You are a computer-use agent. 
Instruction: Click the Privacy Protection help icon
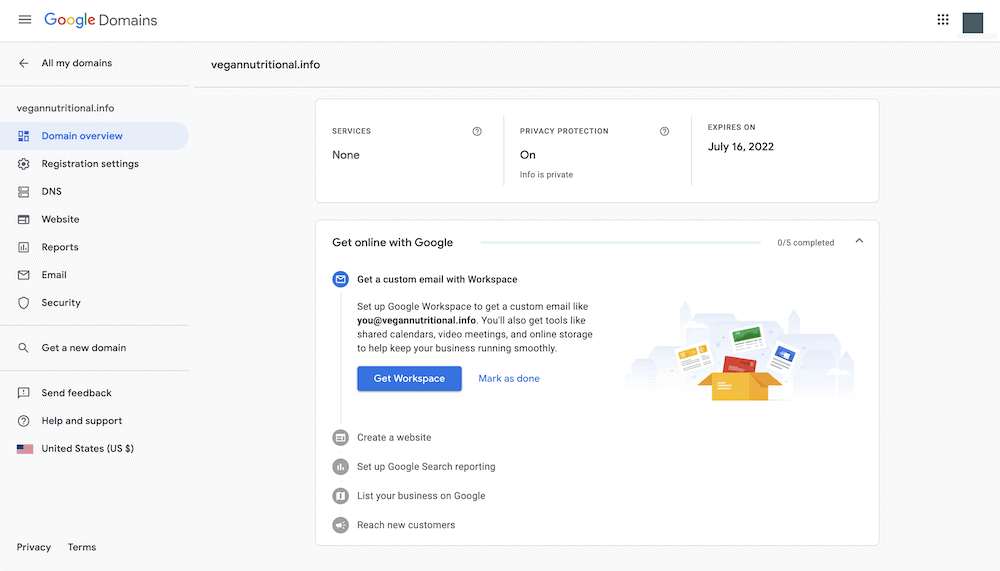pos(665,131)
